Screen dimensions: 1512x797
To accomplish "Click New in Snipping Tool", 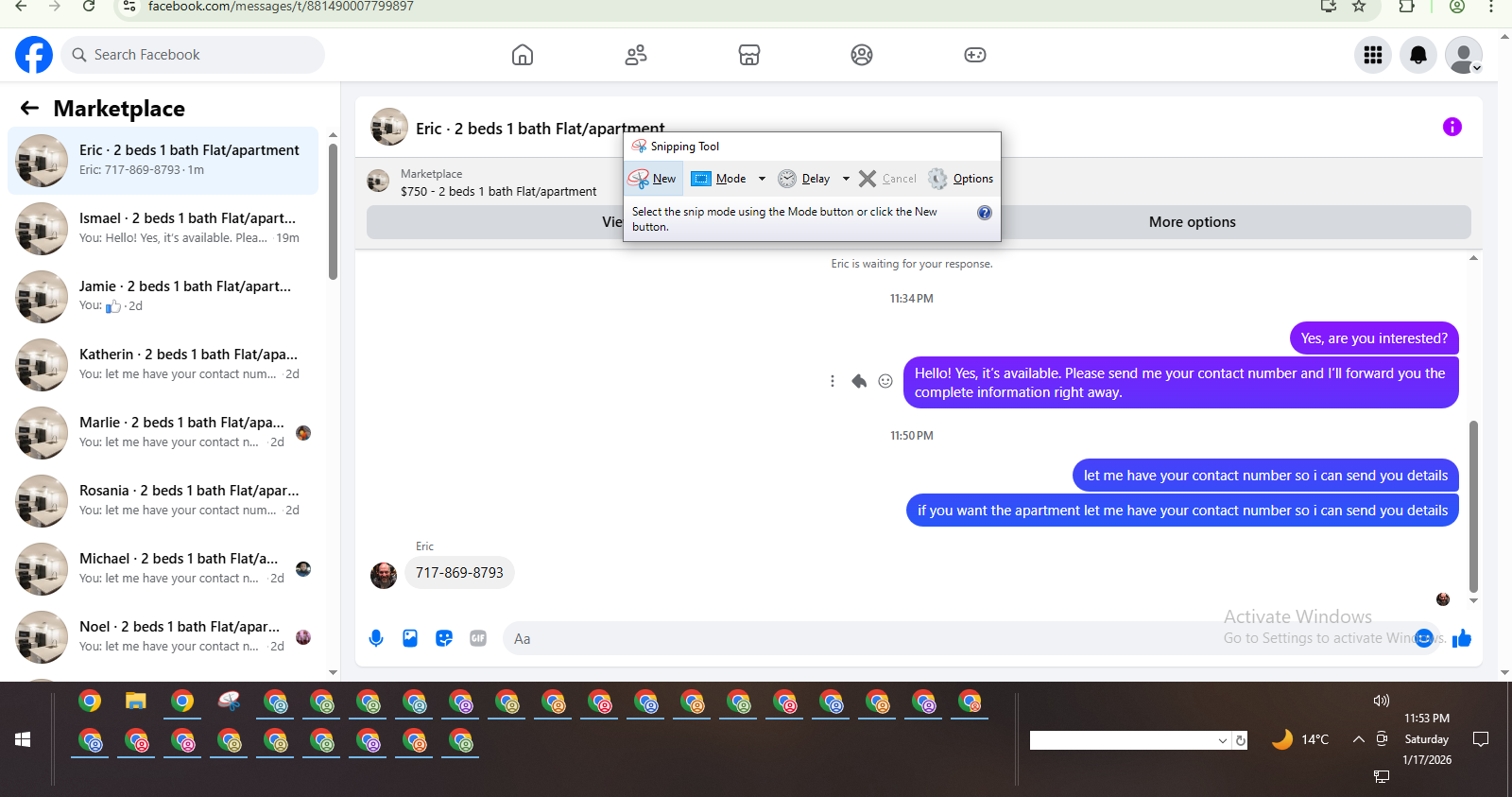I will tap(652, 179).
